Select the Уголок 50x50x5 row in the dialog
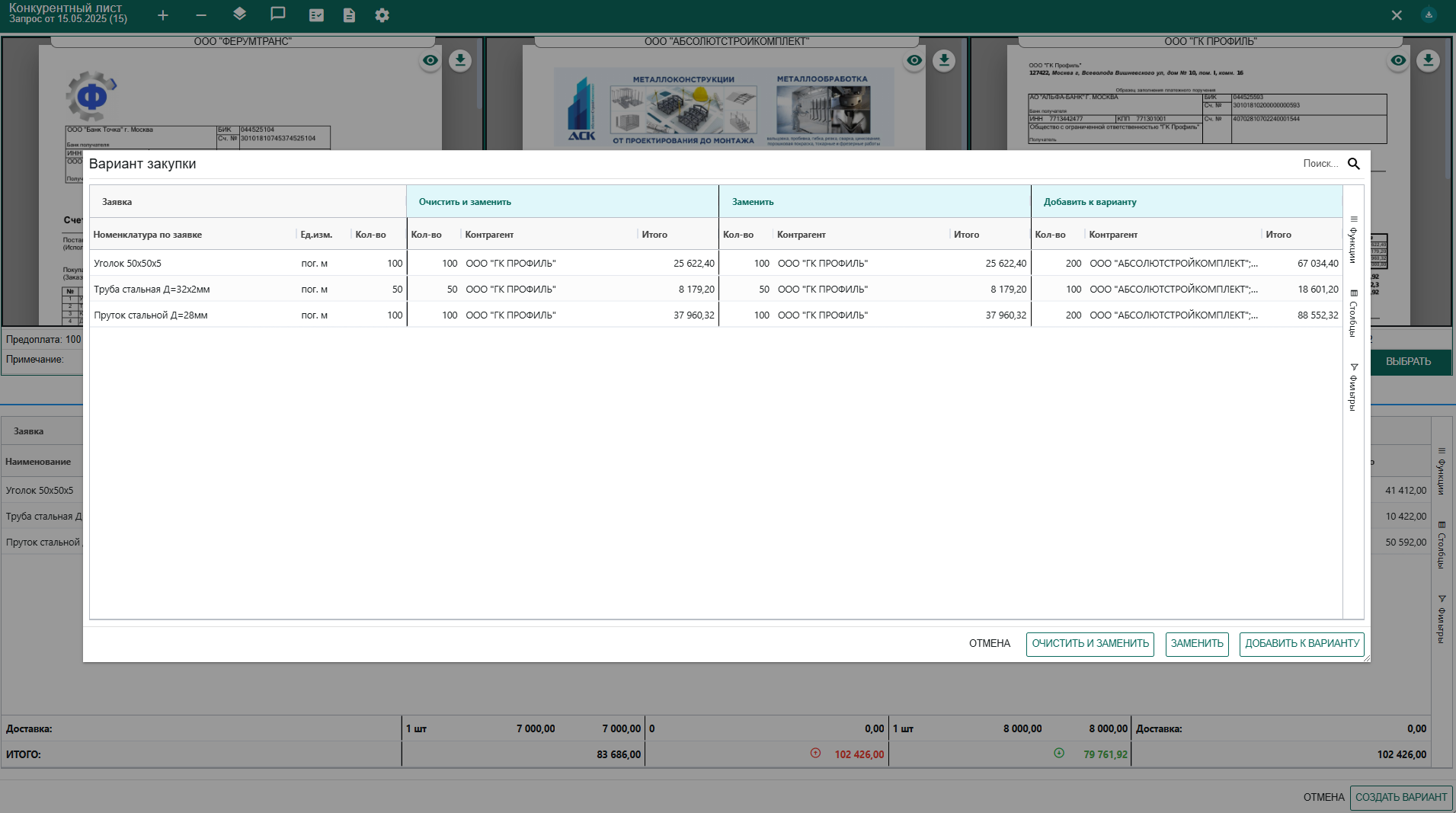This screenshot has height=813, width=1456. click(715, 264)
